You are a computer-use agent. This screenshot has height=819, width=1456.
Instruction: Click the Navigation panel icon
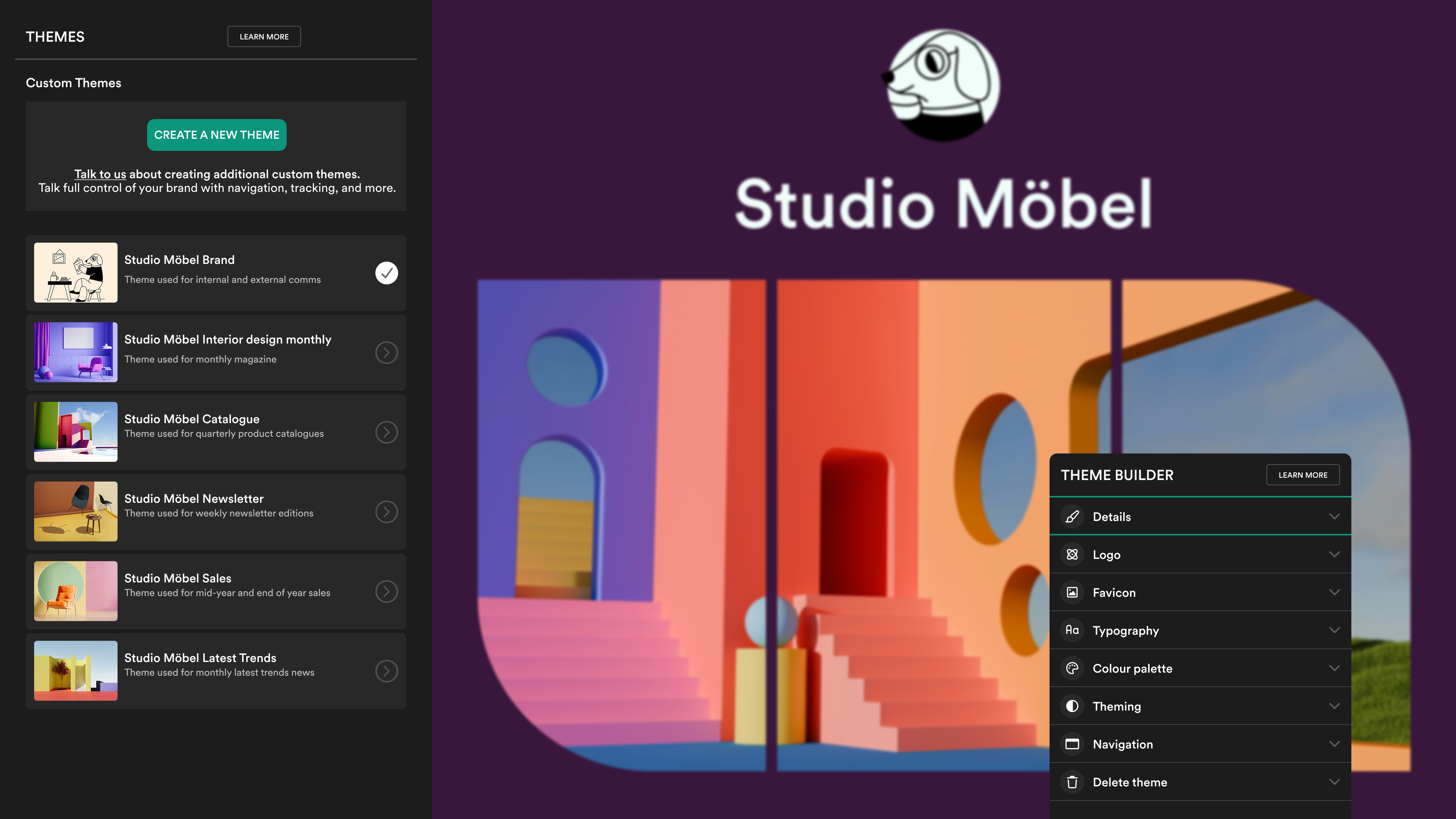pos(1072,744)
